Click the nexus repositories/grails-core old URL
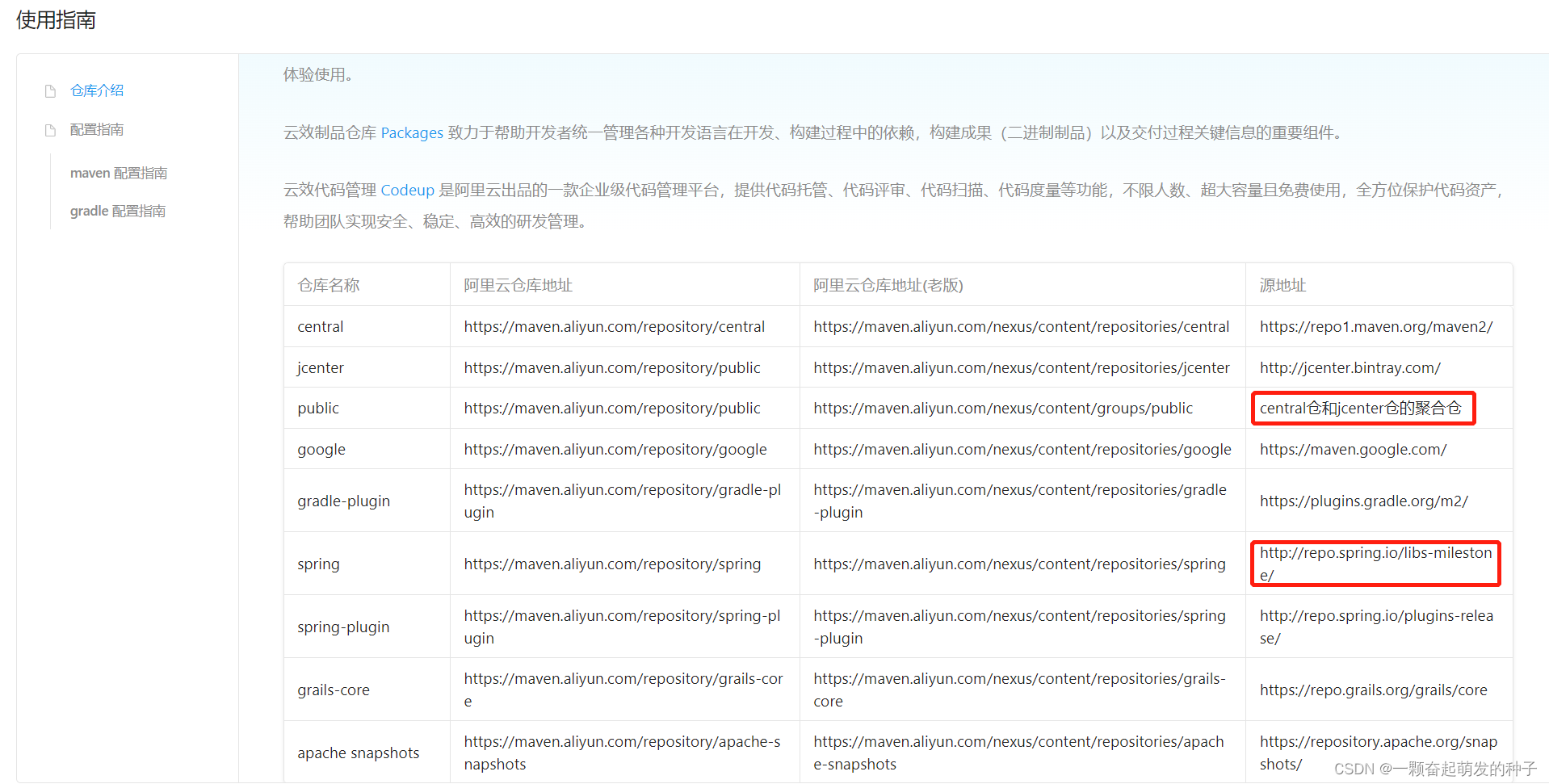 point(1020,690)
